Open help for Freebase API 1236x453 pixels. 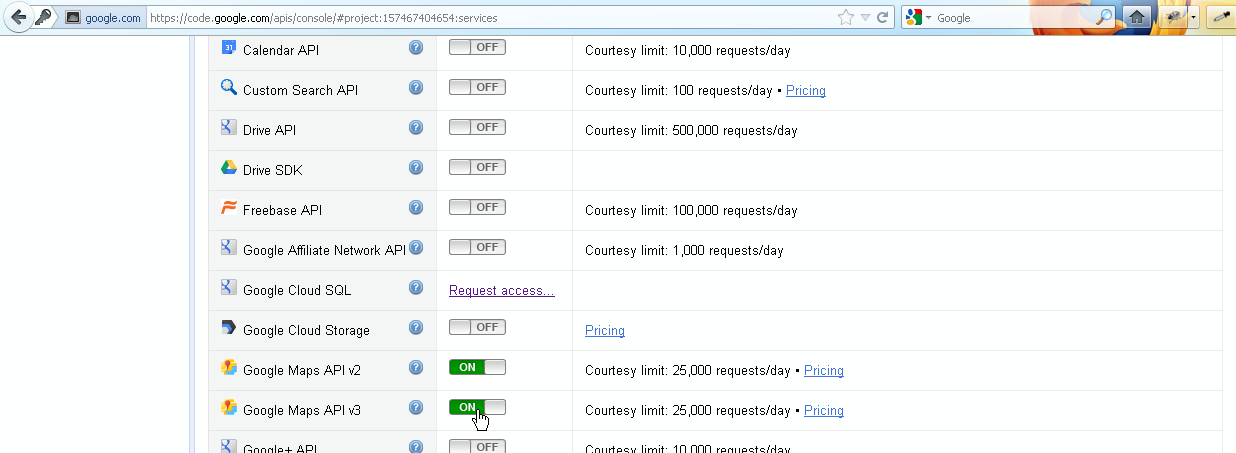click(x=416, y=207)
